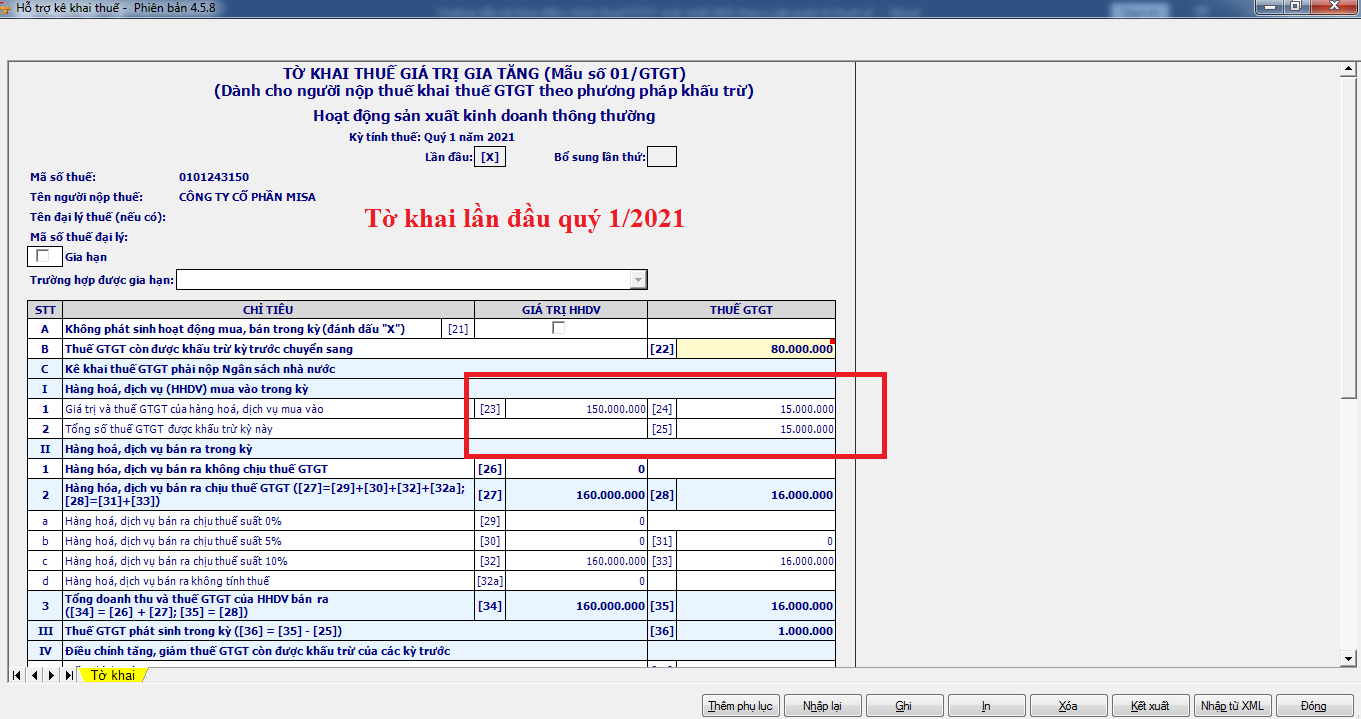This screenshot has width=1361, height=719.
Task: Print using the In button
Action: (986, 706)
